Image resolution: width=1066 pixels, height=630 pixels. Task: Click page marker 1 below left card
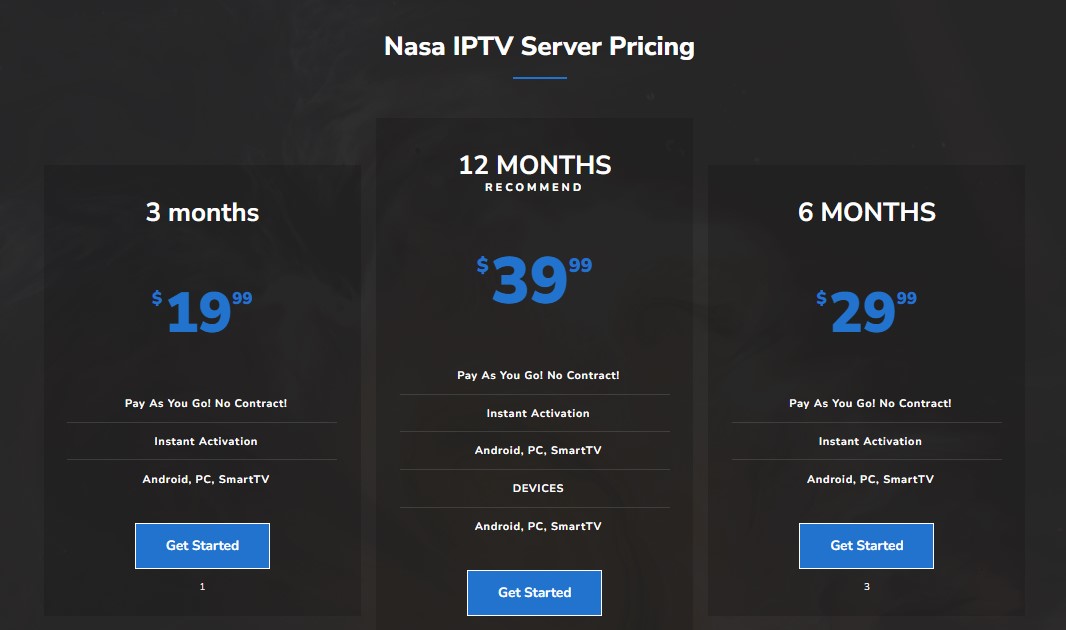pos(202,586)
